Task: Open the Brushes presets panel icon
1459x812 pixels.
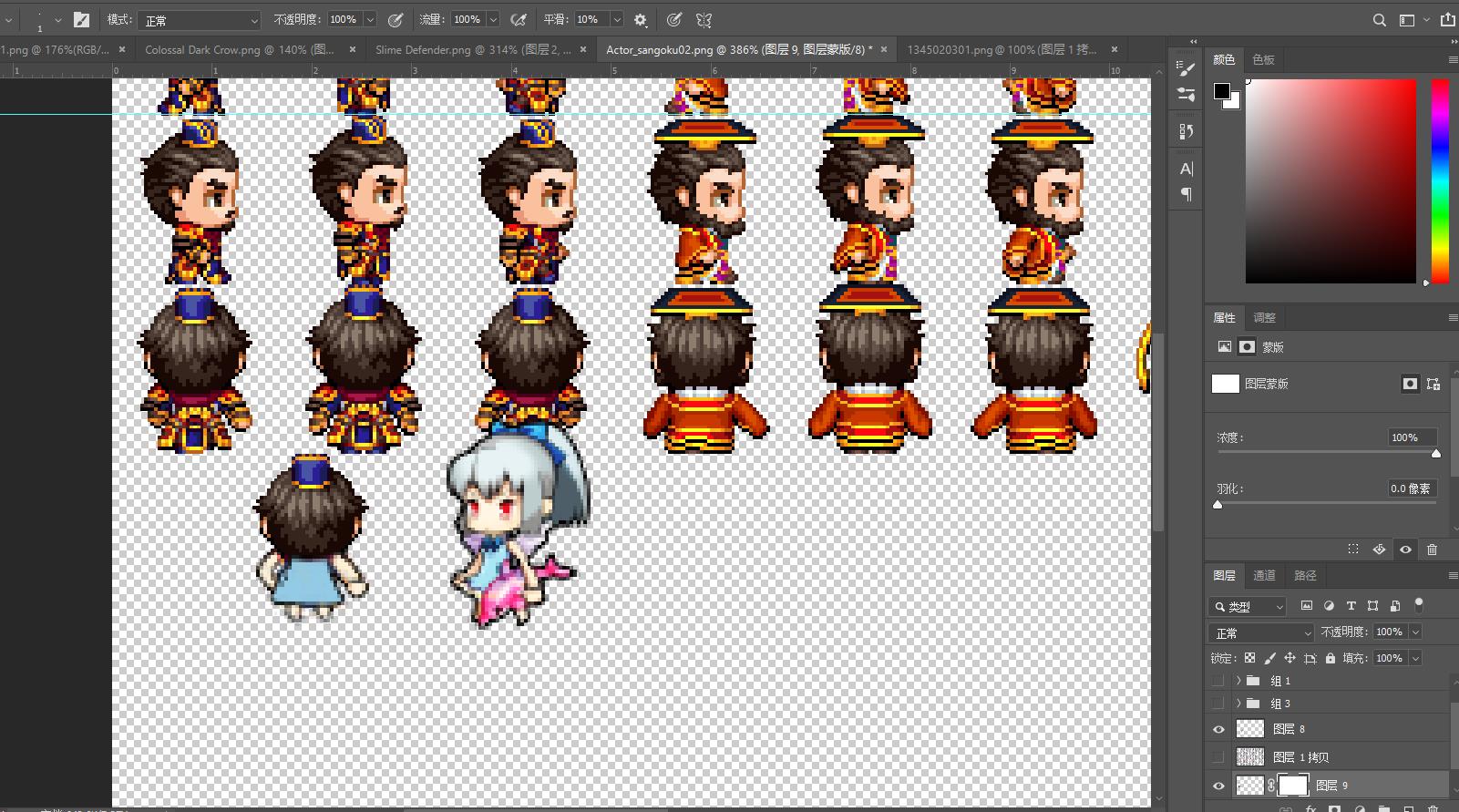Action: coord(1186,94)
